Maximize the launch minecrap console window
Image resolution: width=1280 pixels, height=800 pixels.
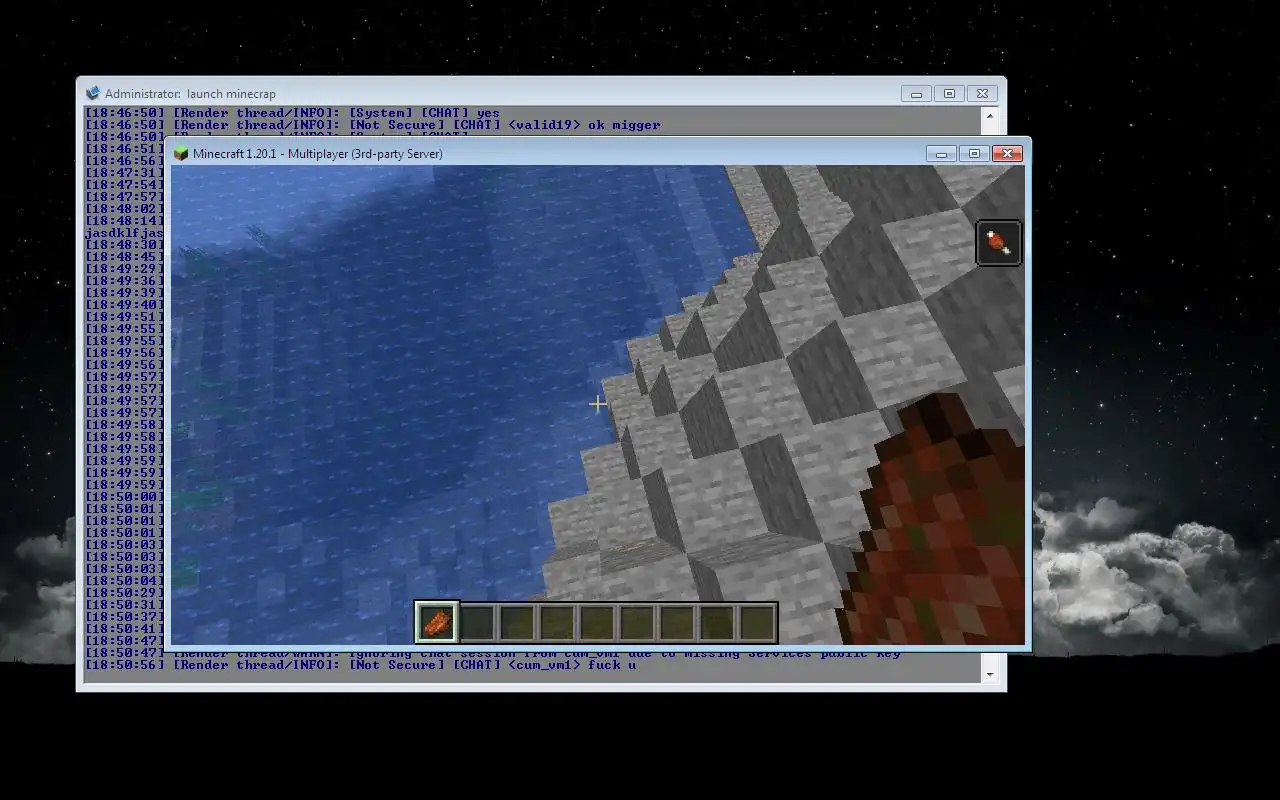(x=949, y=94)
